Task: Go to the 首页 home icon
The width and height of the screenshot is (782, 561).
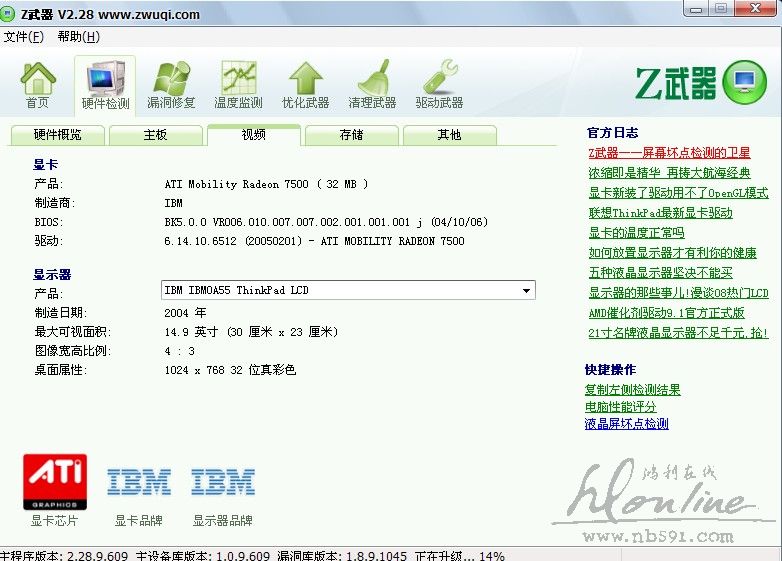Action: [37, 85]
